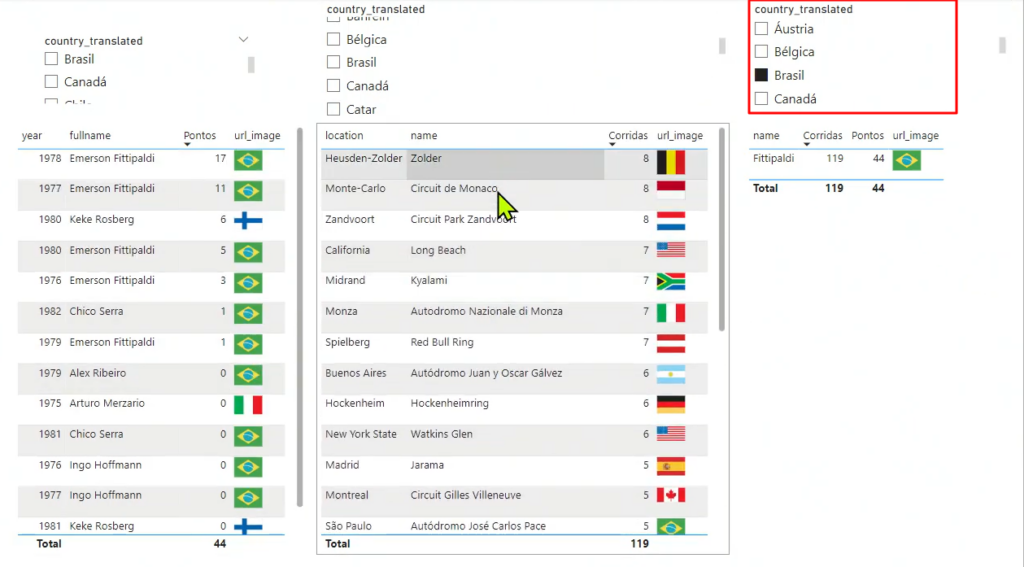Tick the Catar checkbox
Screen dimensions: 1024x567
point(334,109)
